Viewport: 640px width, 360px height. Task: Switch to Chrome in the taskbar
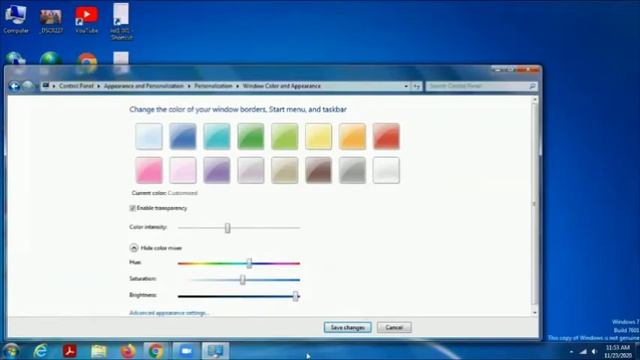[x=156, y=351]
